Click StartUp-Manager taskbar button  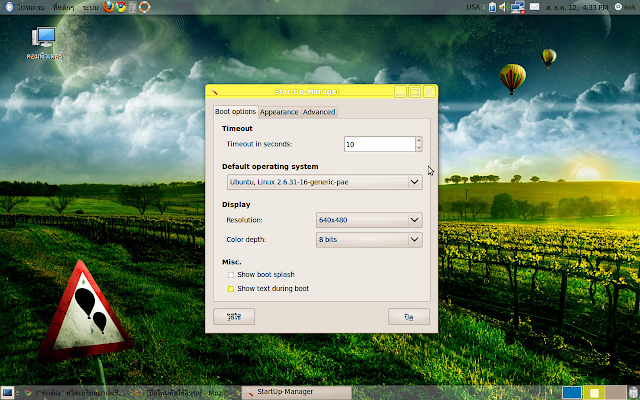pyautogui.click(x=296, y=392)
